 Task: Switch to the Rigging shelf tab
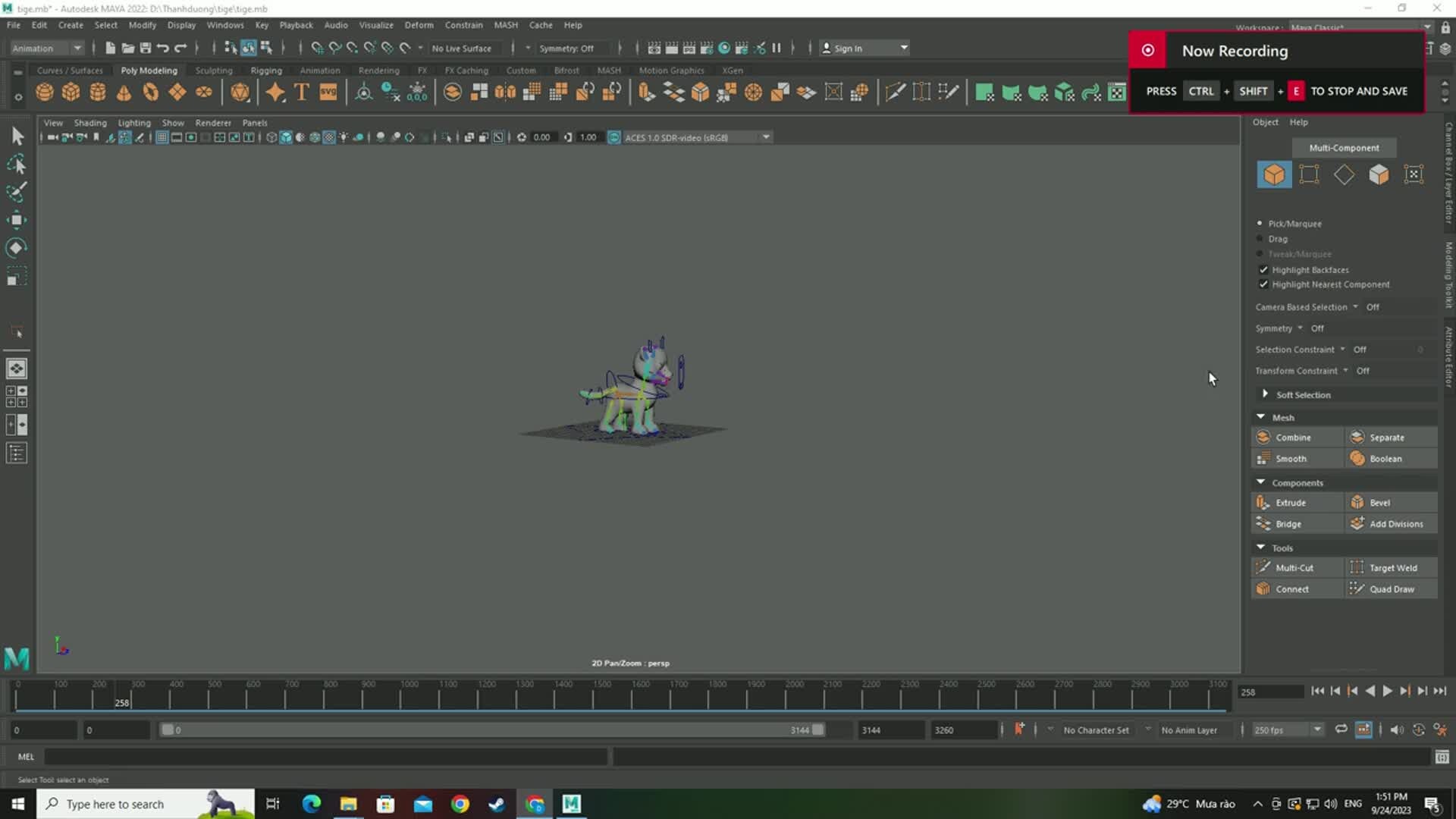[x=265, y=70]
